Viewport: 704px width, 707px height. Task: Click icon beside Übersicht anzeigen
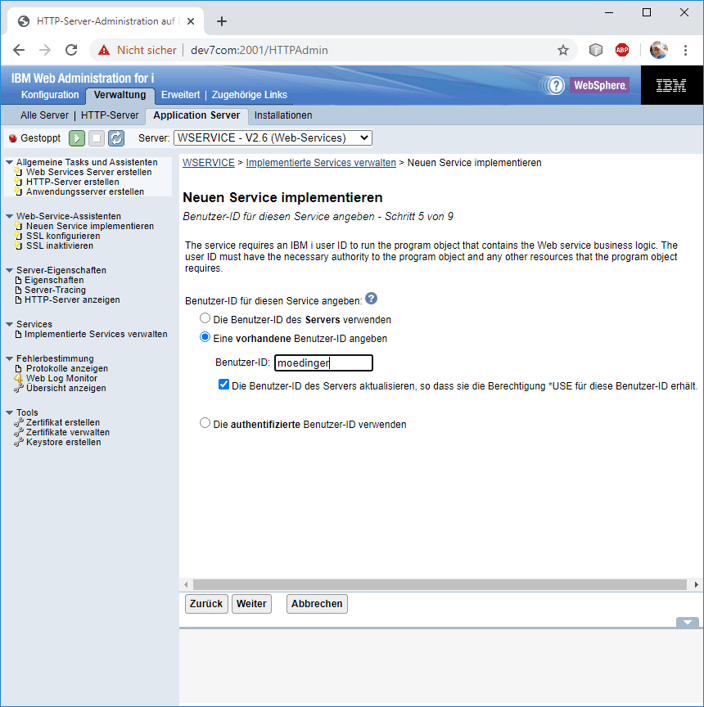pos(18,388)
